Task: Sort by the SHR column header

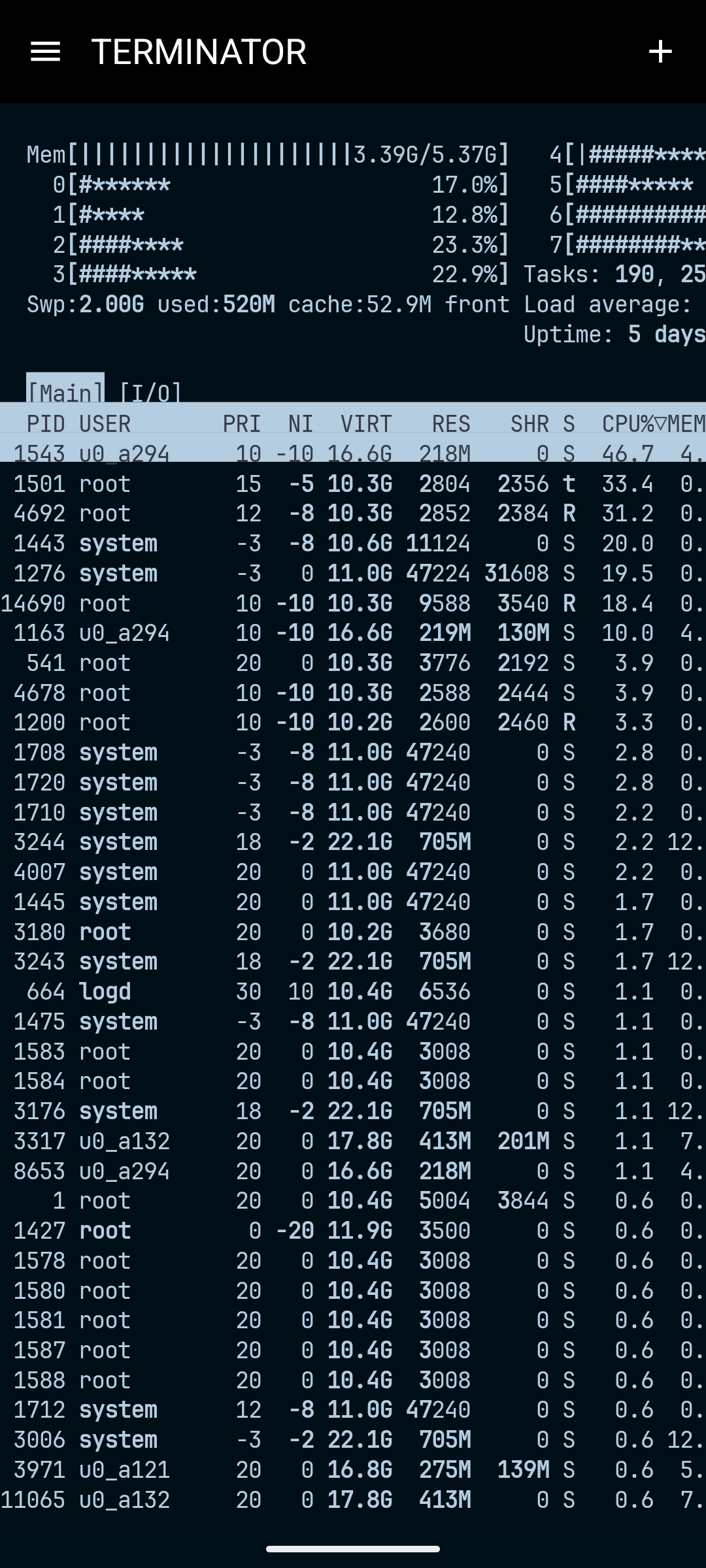Action: [x=529, y=424]
